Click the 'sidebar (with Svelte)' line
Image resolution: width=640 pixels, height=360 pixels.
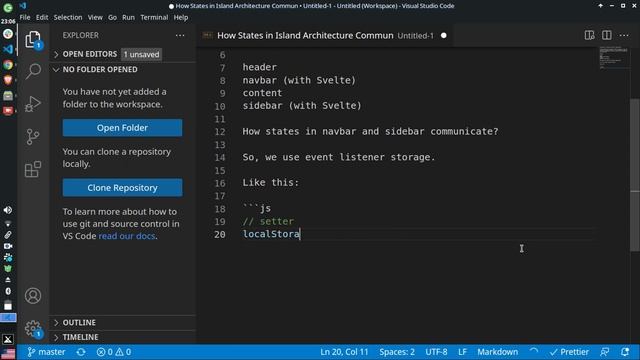pos(302,106)
